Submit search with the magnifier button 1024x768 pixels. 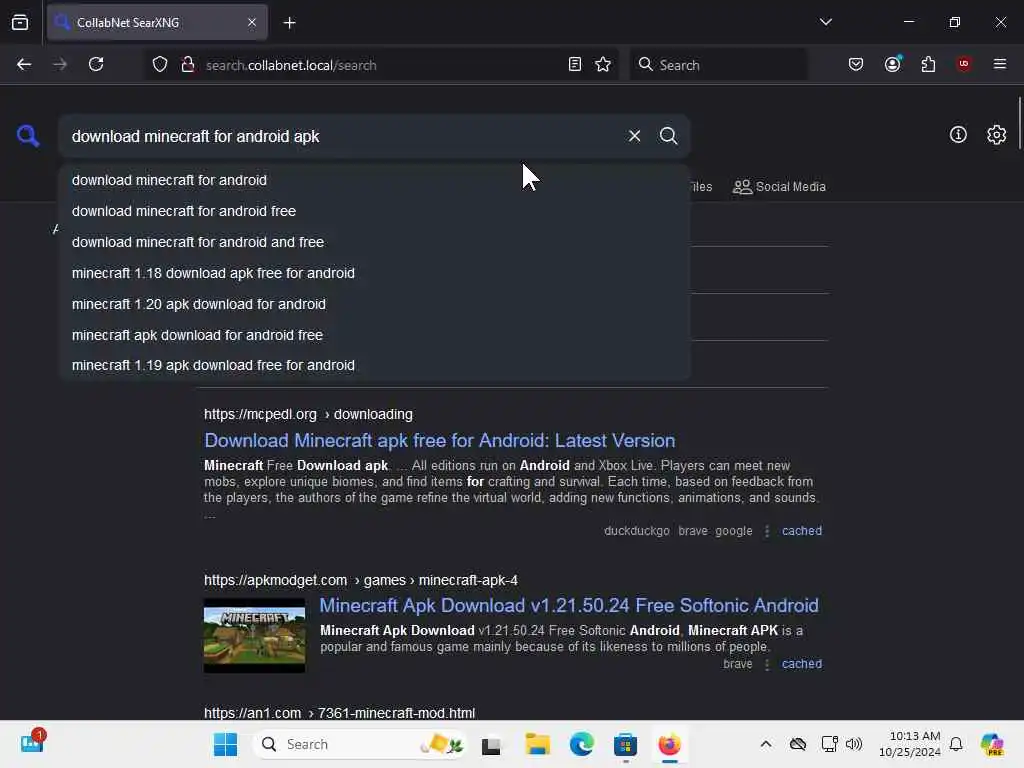coord(668,136)
